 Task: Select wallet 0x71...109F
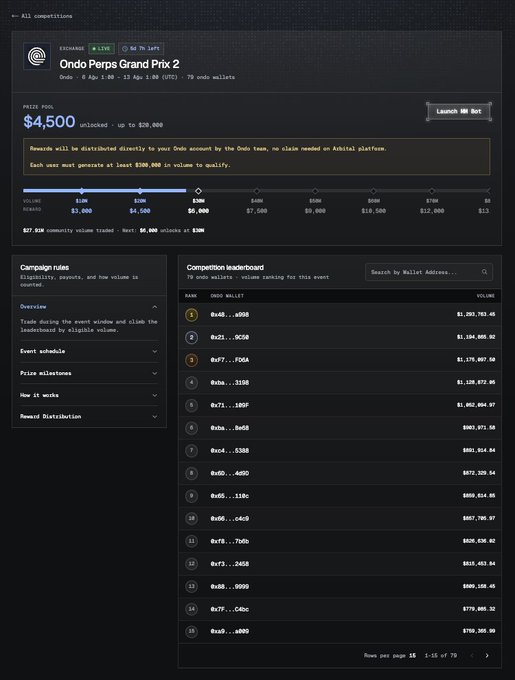pyautogui.click(x=230, y=405)
